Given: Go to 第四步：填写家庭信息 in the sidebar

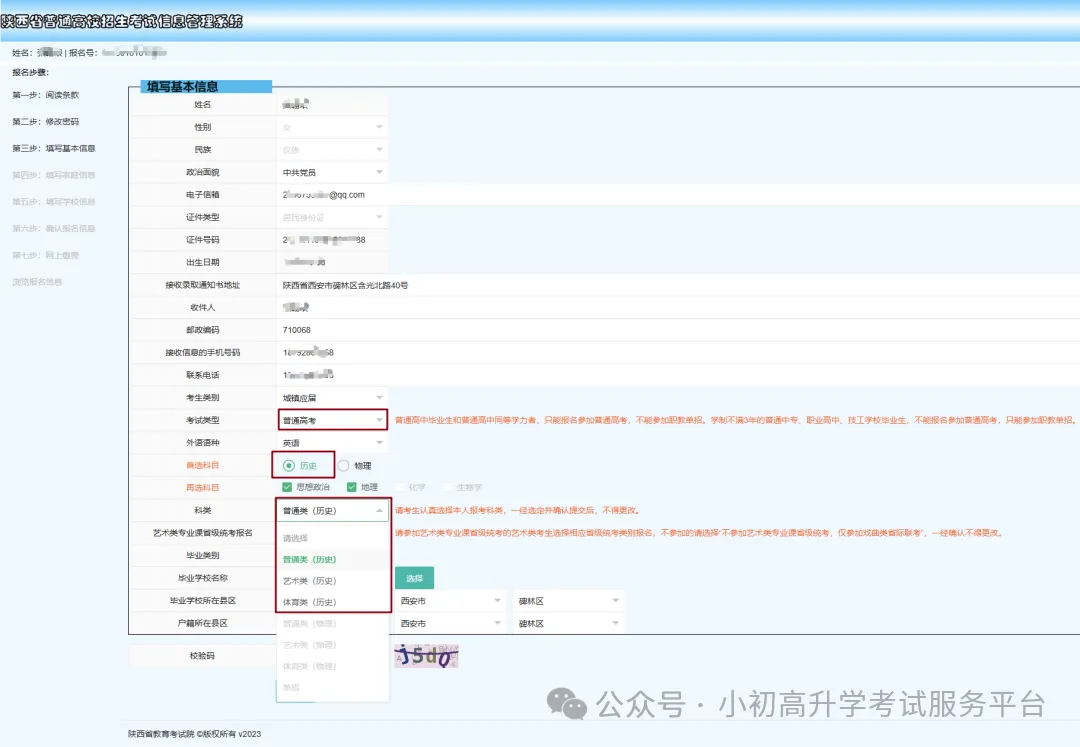Looking at the screenshot, I should (54, 175).
